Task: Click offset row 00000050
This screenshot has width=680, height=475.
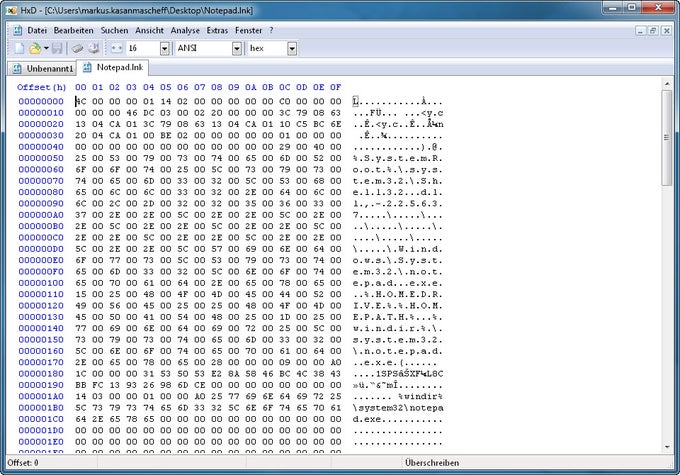Action: [41, 158]
